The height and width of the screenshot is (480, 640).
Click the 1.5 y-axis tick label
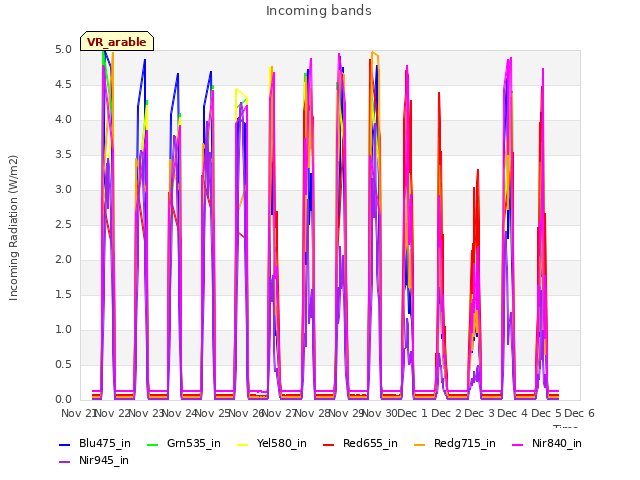(63, 295)
